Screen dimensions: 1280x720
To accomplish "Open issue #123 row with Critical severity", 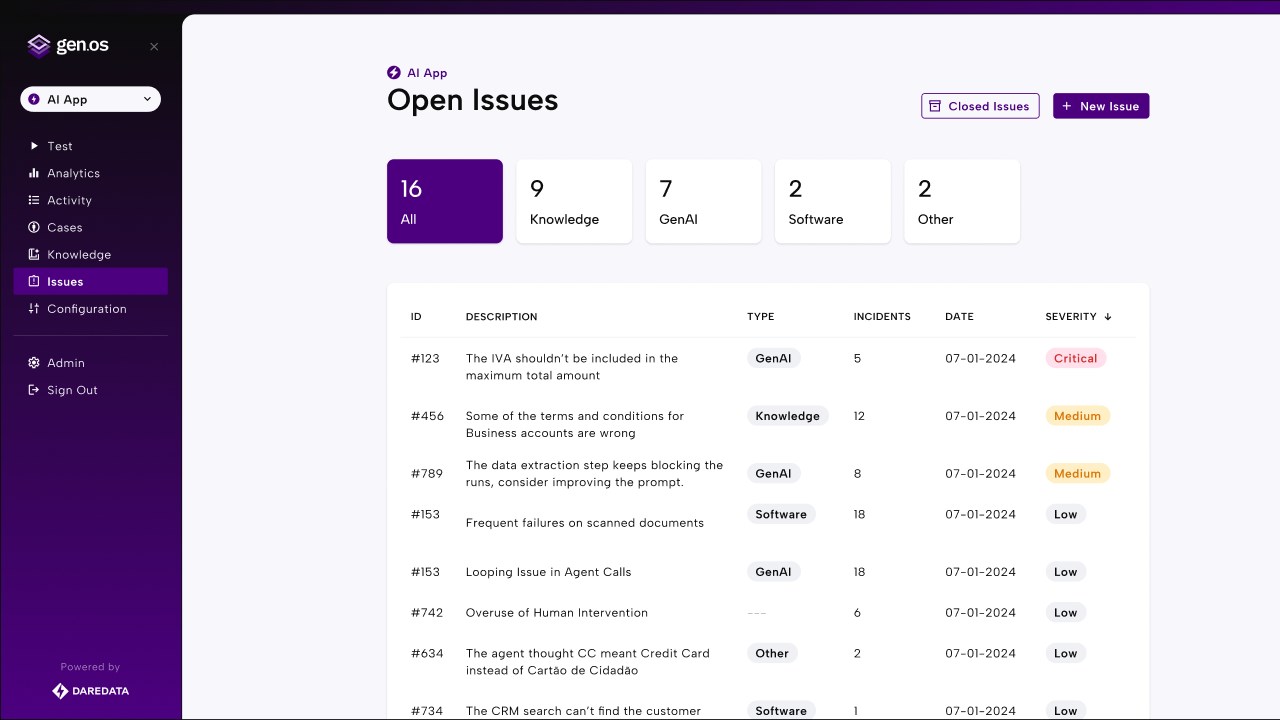I will coord(768,367).
